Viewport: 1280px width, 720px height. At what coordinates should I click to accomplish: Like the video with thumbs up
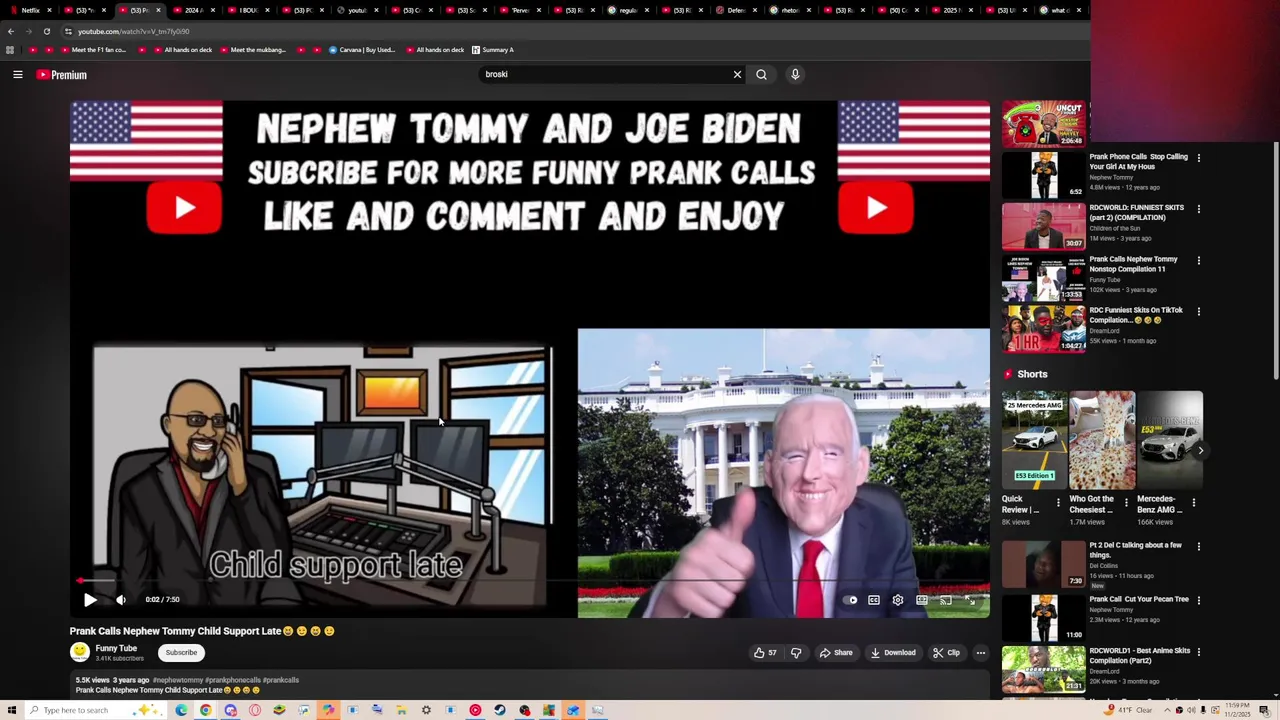(x=766, y=653)
